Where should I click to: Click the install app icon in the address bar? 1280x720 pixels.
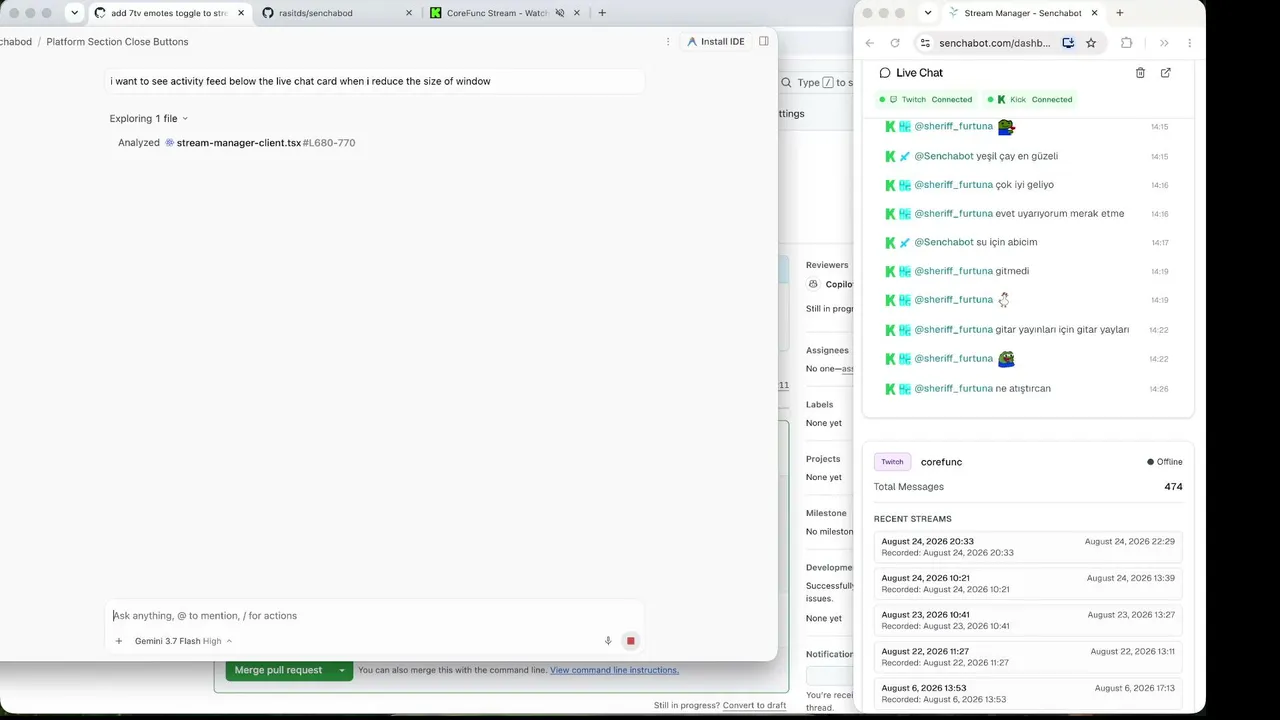[1068, 43]
